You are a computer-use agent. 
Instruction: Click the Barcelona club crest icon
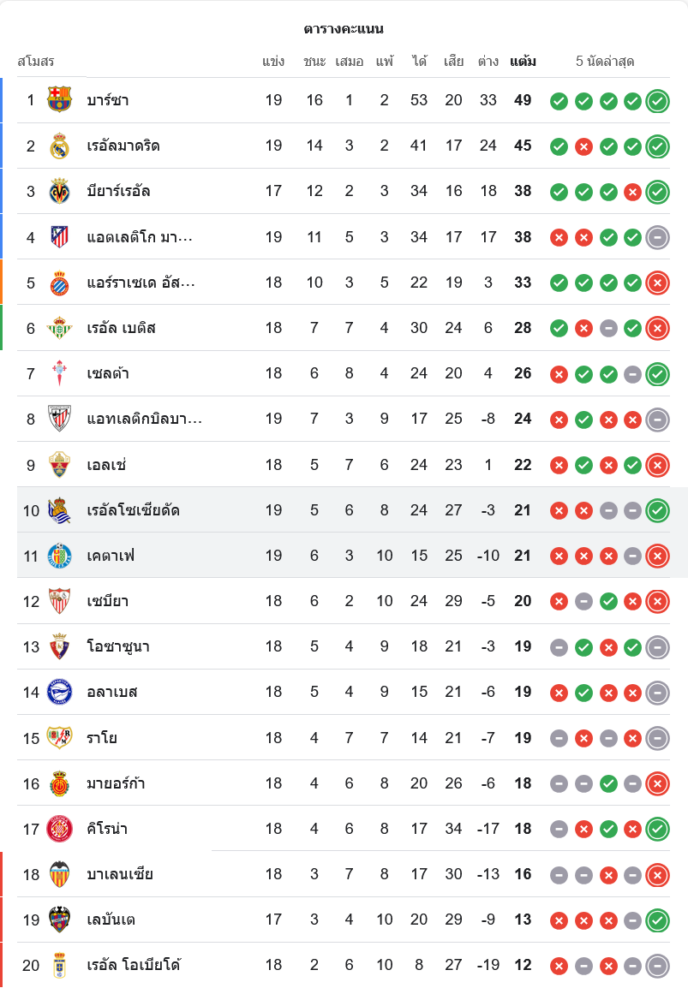click(60, 100)
